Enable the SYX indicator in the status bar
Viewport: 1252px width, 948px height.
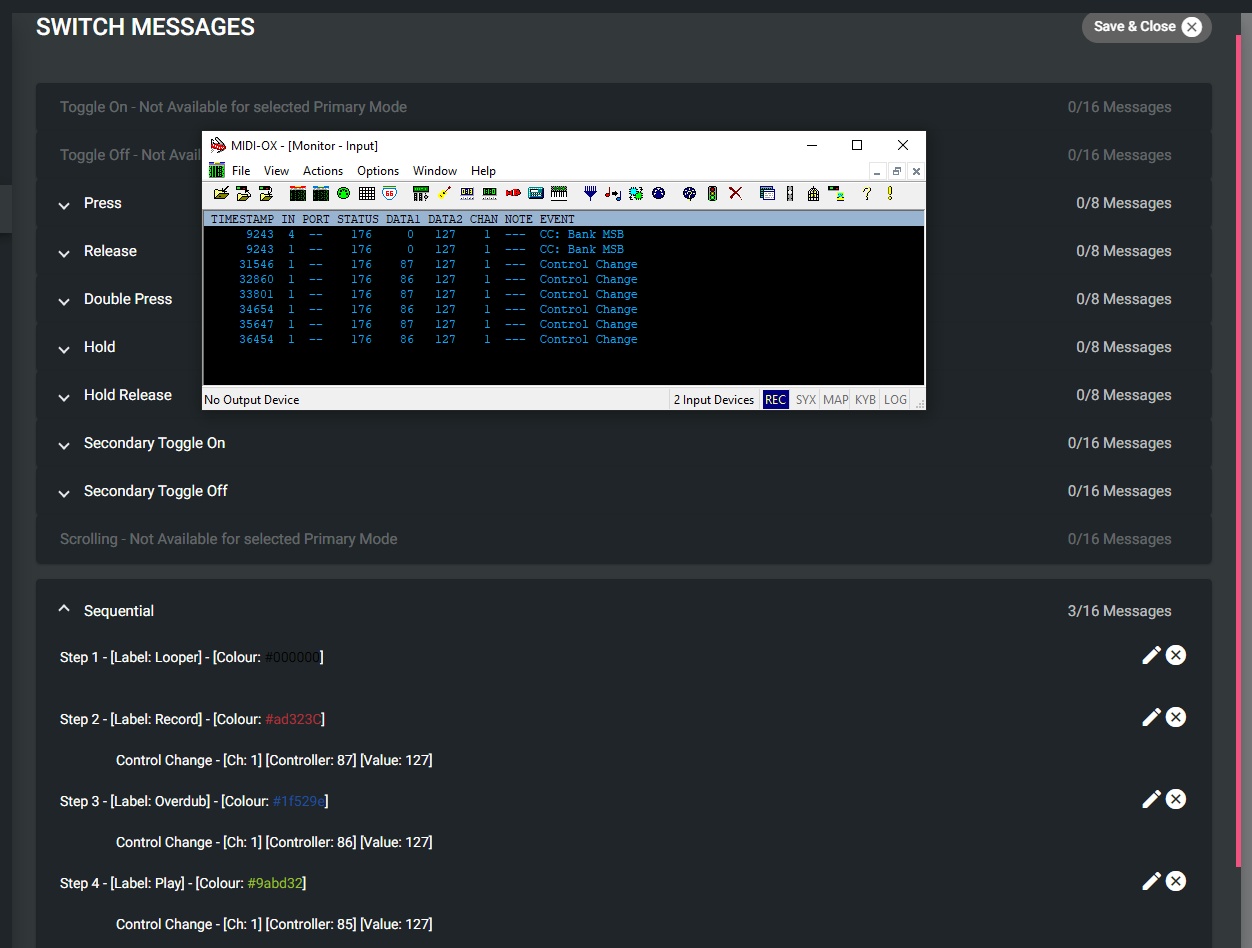point(806,399)
